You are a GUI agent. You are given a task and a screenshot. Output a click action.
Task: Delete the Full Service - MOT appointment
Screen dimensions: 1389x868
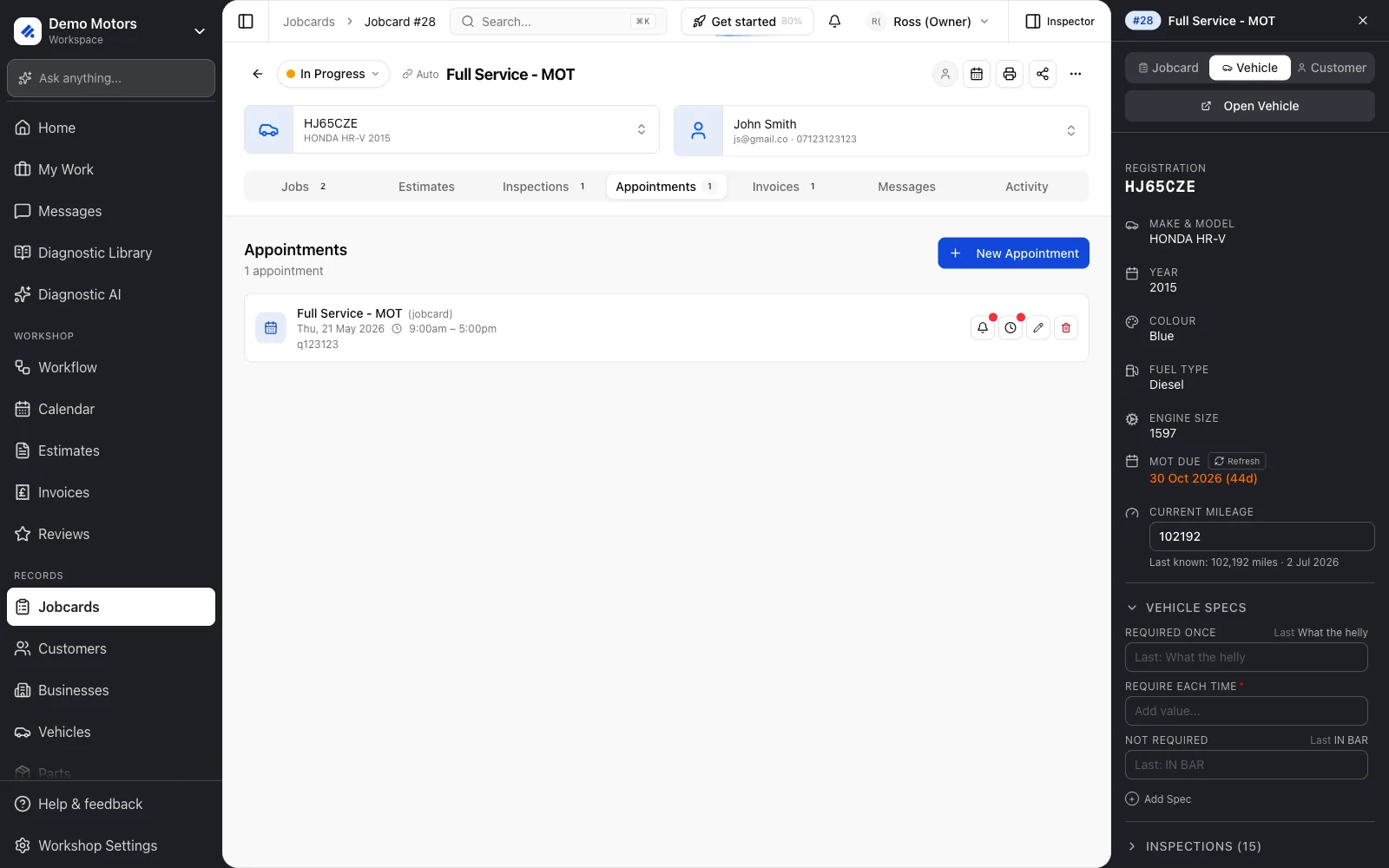[1066, 327]
